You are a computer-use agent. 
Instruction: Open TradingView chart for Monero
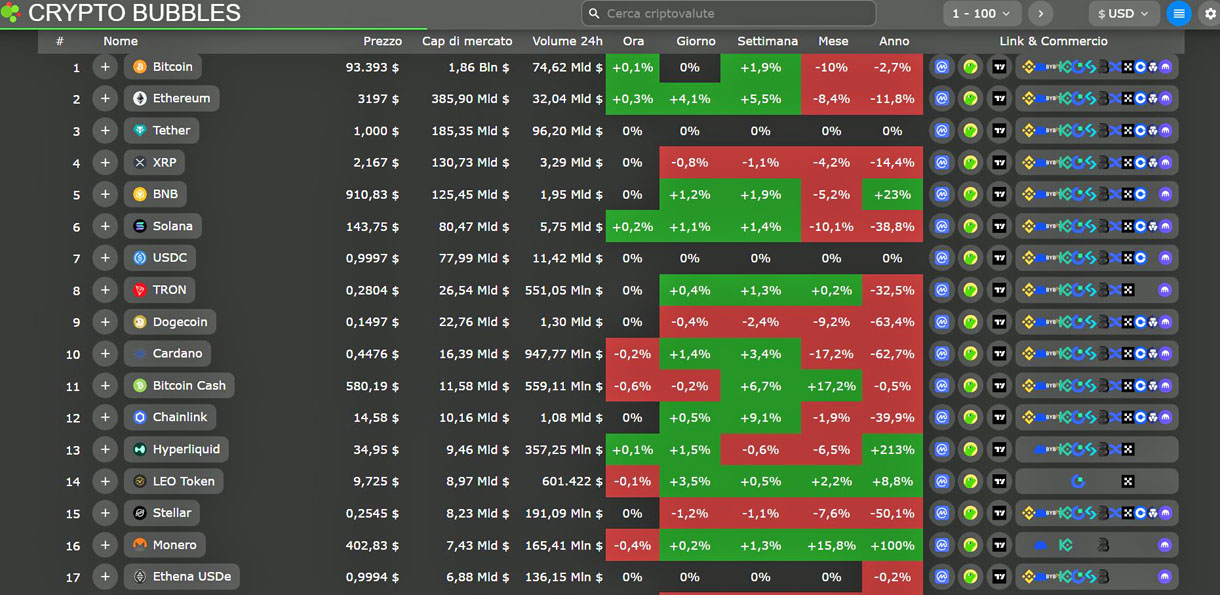999,545
